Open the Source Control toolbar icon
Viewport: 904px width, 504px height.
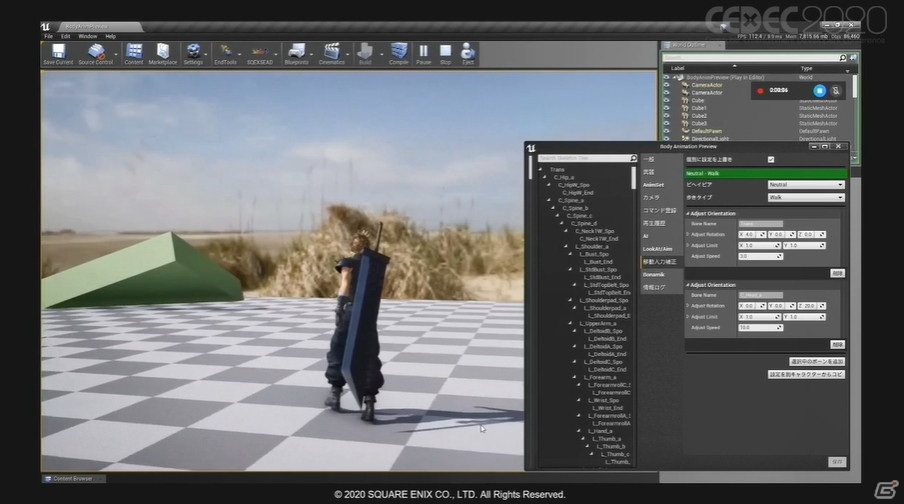tap(95, 54)
